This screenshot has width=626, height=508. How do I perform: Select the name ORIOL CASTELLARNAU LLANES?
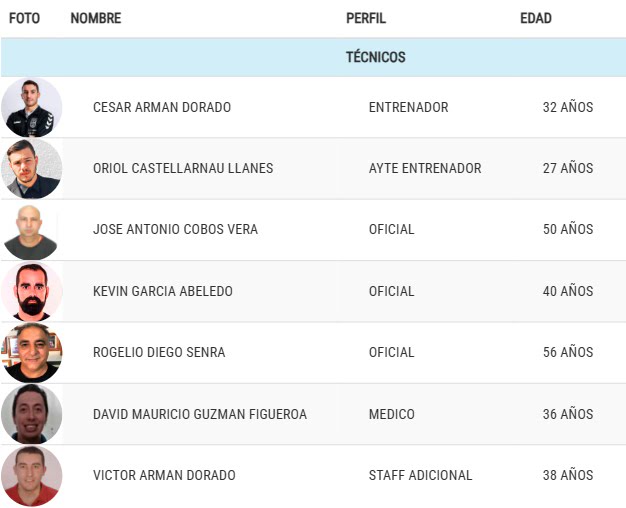coord(183,168)
